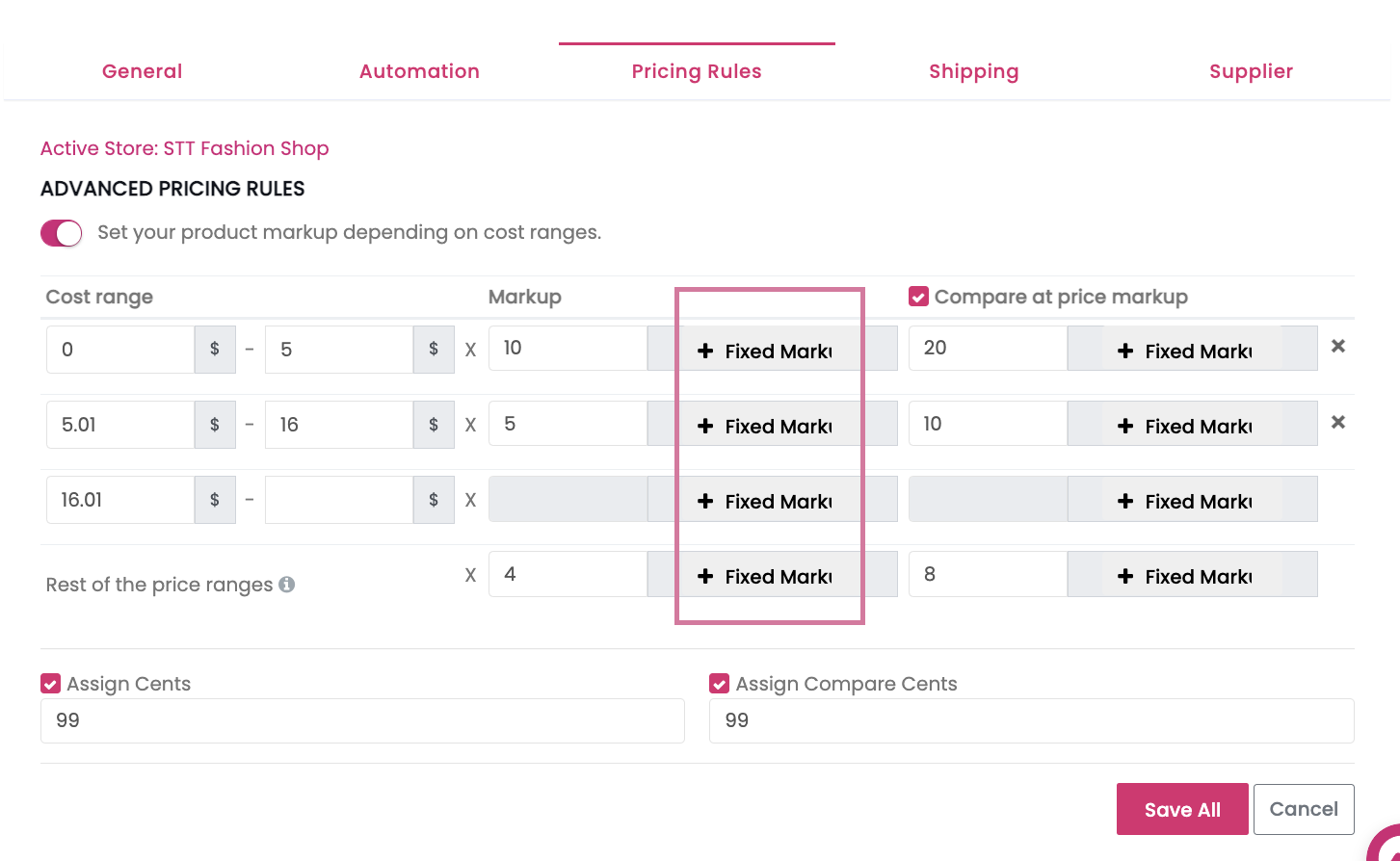The image size is (1400, 861).
Task: Select the Pricing Rules tab
Action: pos(697,71)
